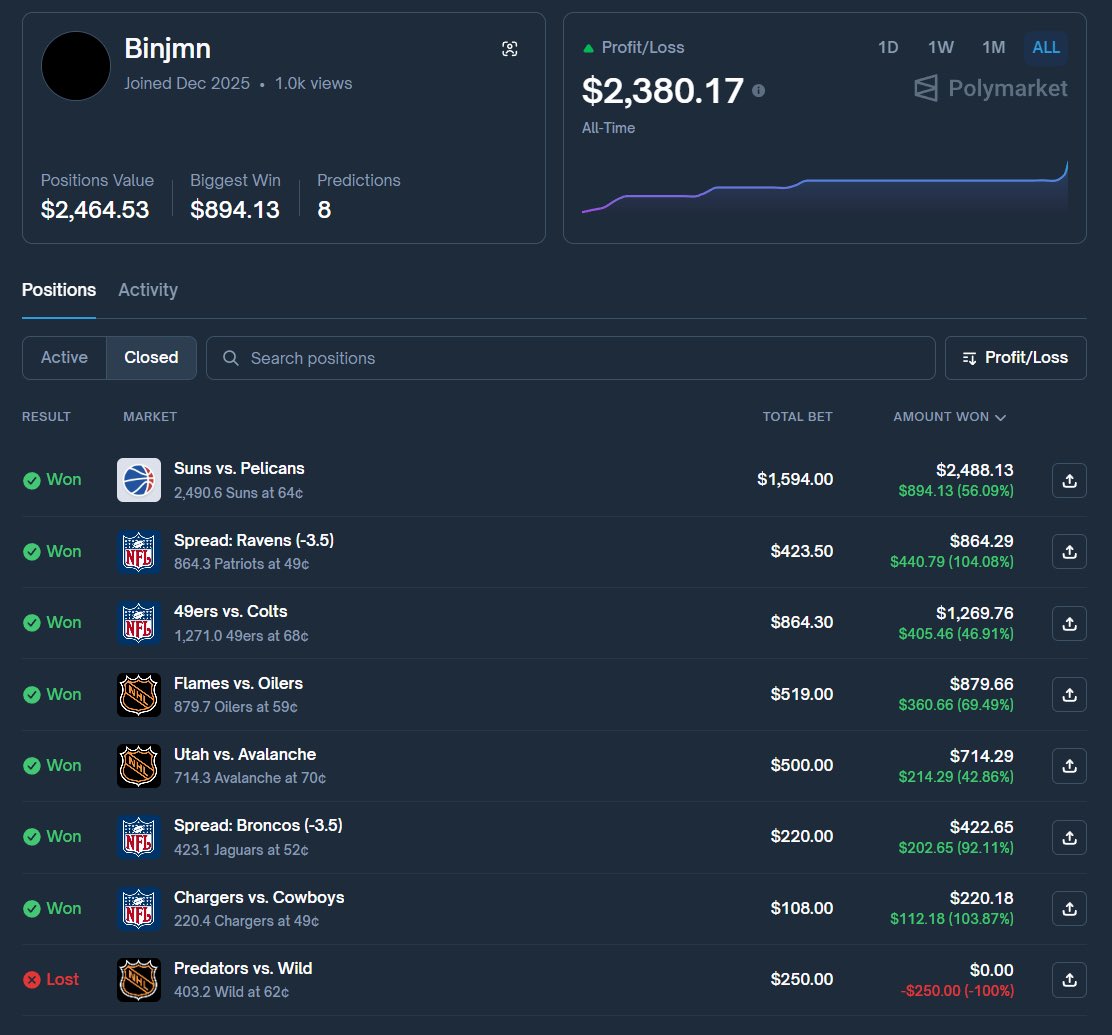Set the chart range to 1W
The height and width of the screenshot is (1035, 1112).
(940, 48)
